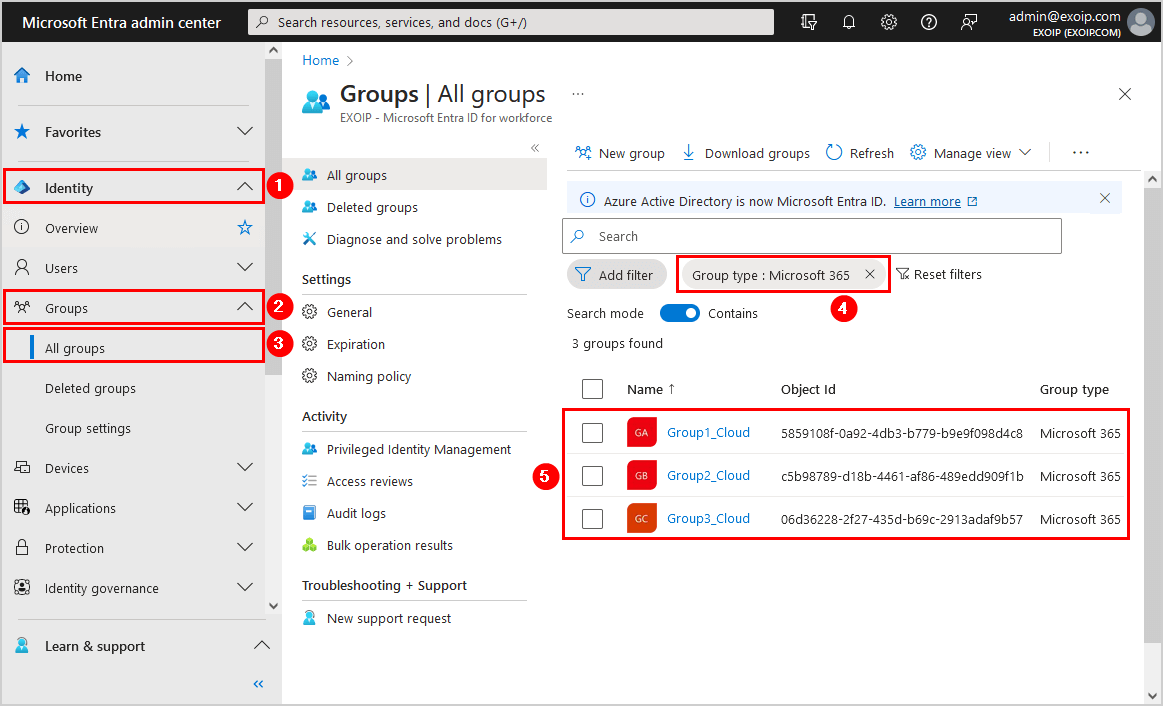The width and height of the screenshot is (1163, 706).
Task: Open Expiration settings
Action: pos(356,344)
